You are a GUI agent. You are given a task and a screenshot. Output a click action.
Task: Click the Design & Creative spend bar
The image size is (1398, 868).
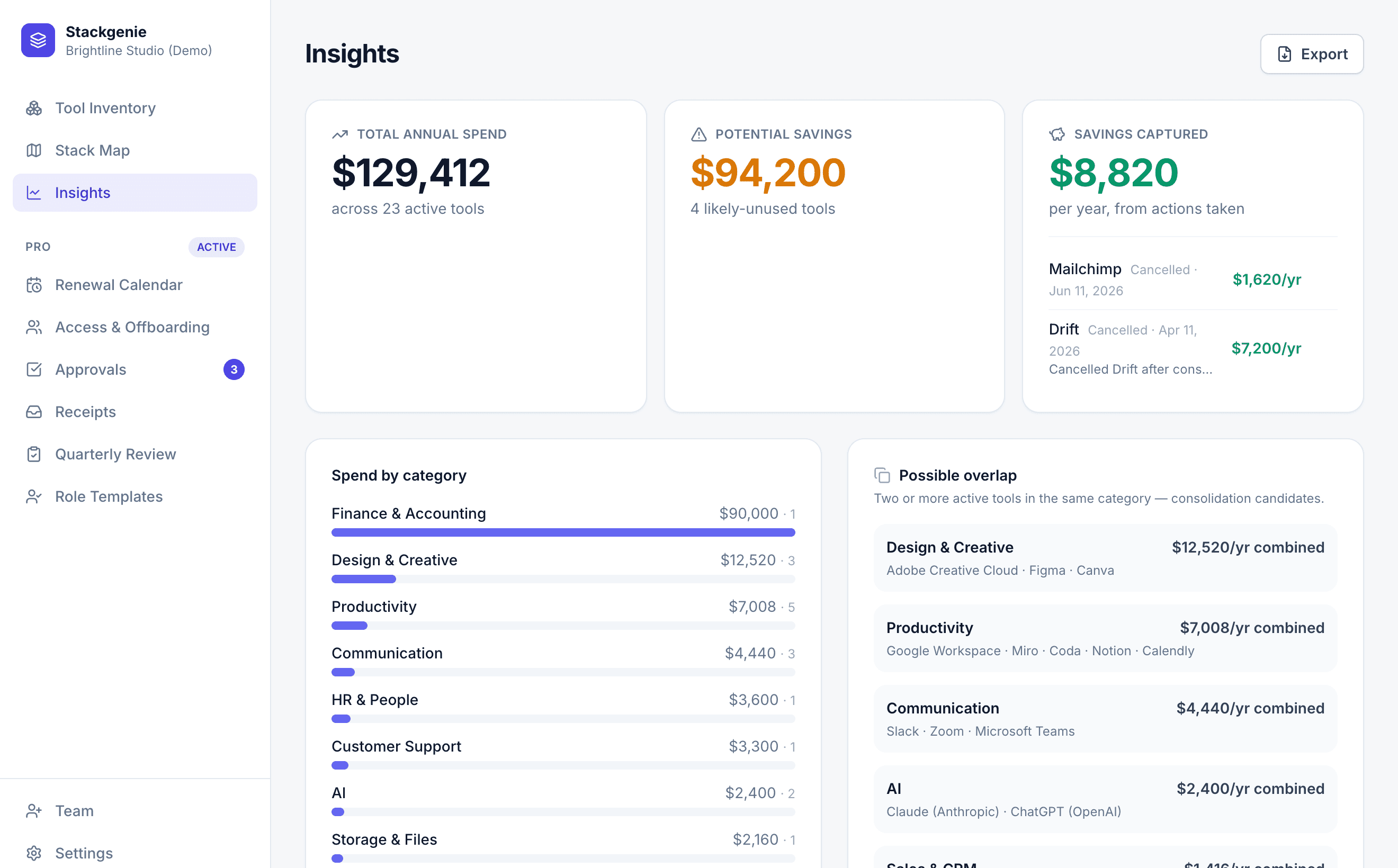[x=563, y=579]
